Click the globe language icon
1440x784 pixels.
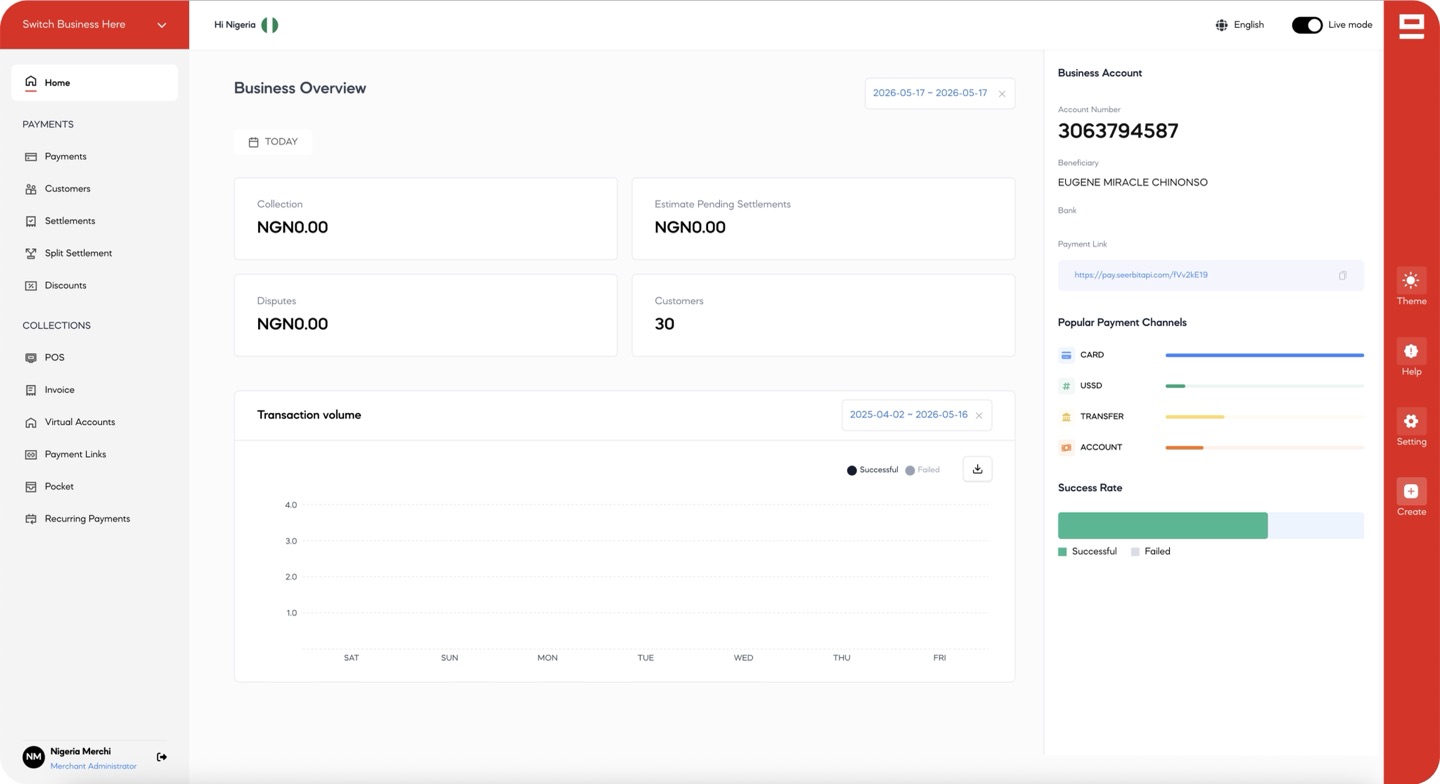pos(1221,25)
